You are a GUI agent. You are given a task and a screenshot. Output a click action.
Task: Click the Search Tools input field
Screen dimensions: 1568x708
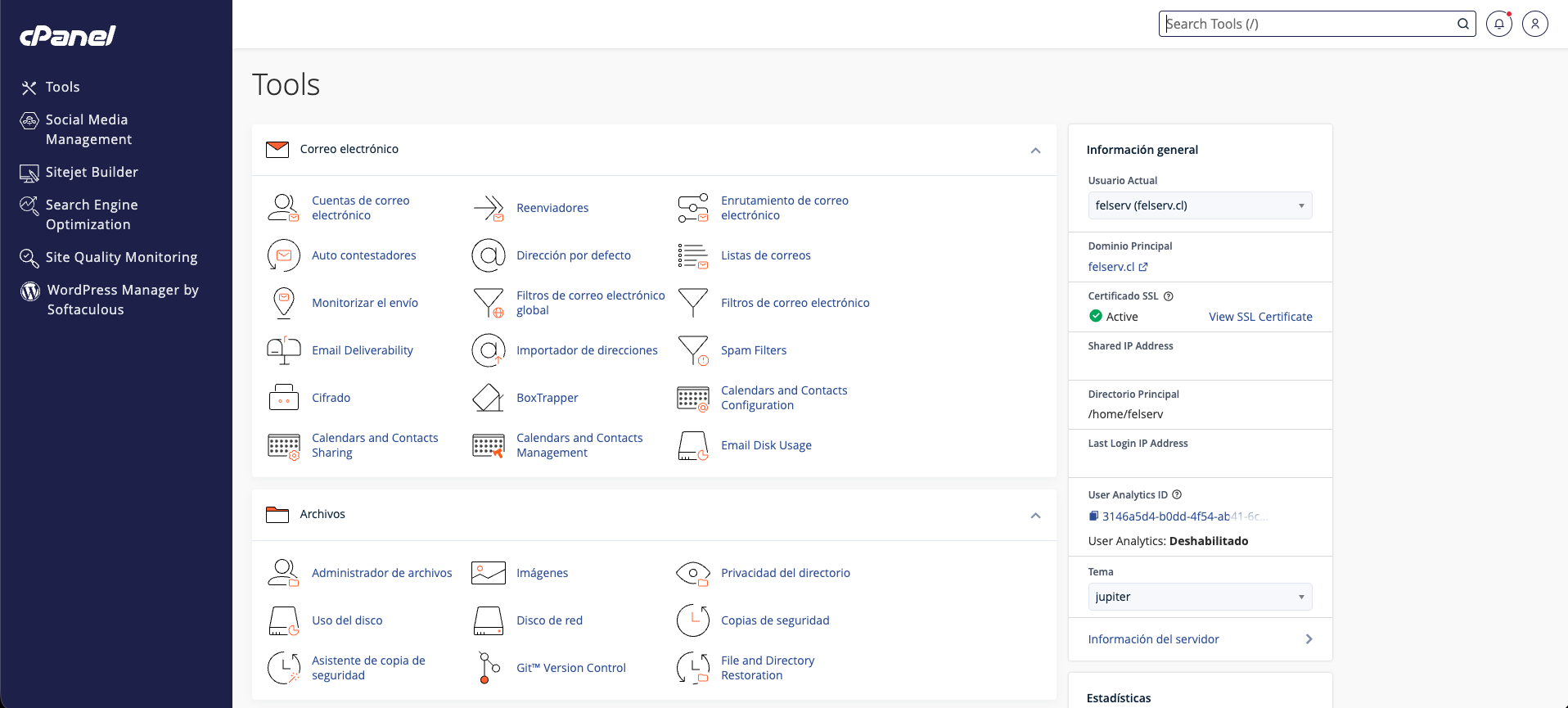click(1308, 24)
